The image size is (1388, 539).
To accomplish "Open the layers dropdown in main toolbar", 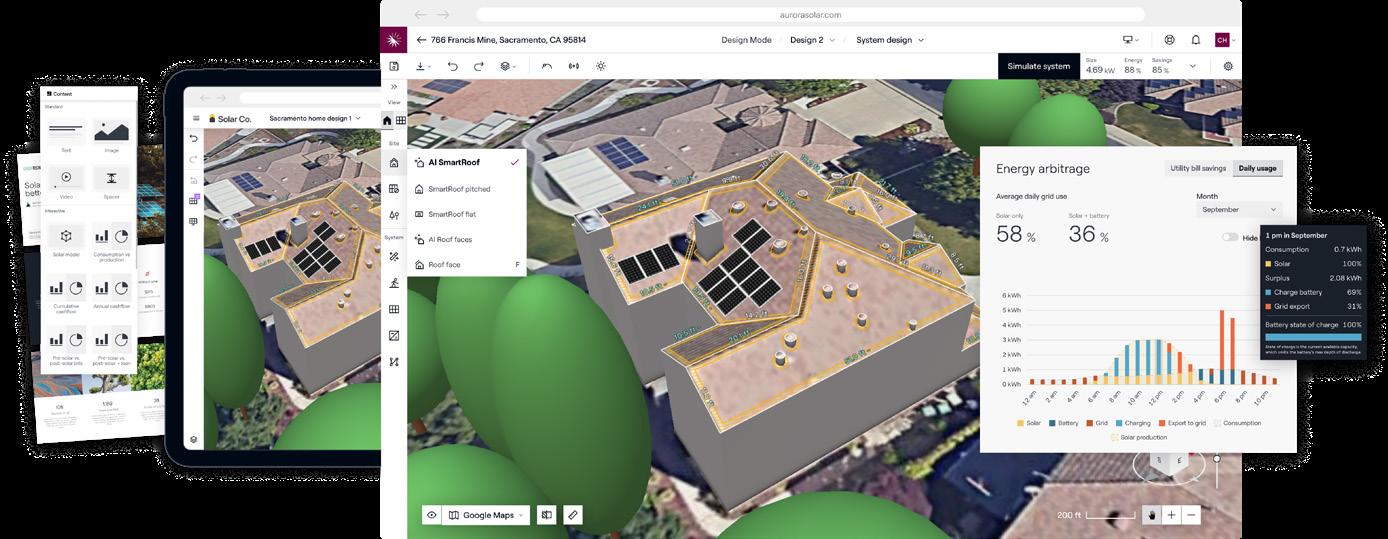I will pos(509,66).
